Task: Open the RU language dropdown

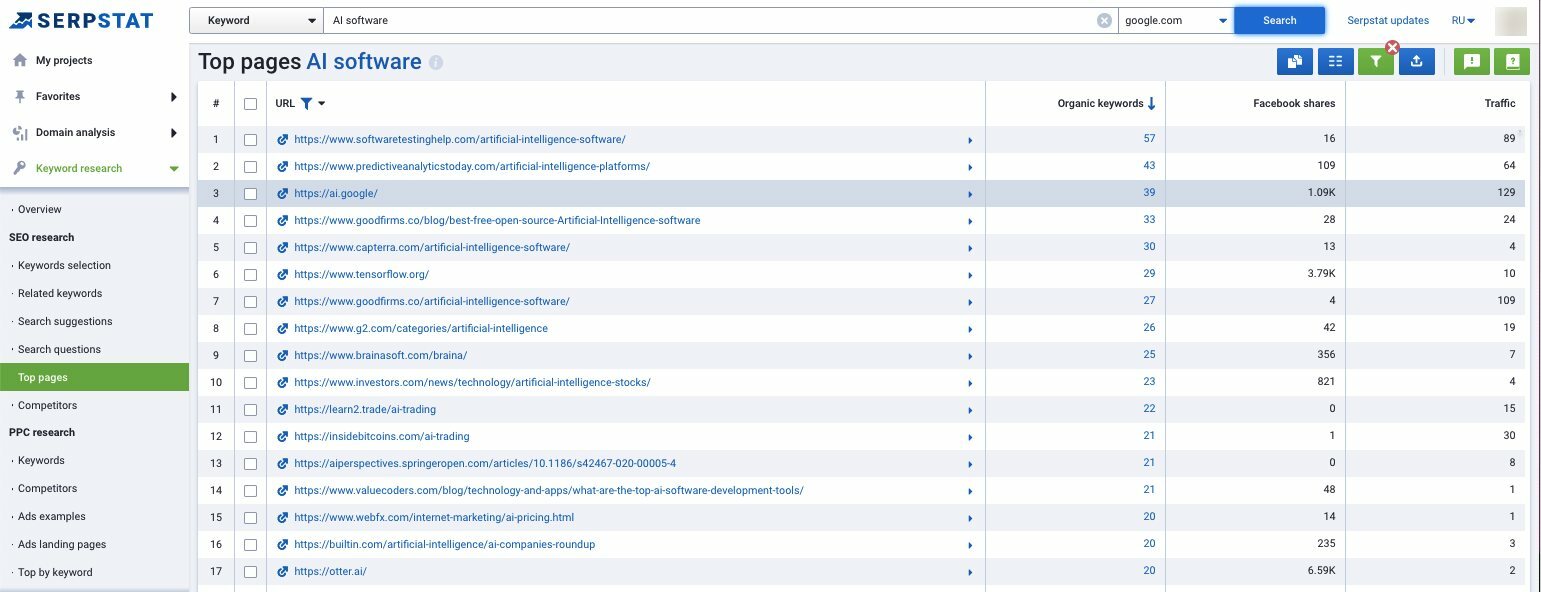Action: pos(1464,20)
